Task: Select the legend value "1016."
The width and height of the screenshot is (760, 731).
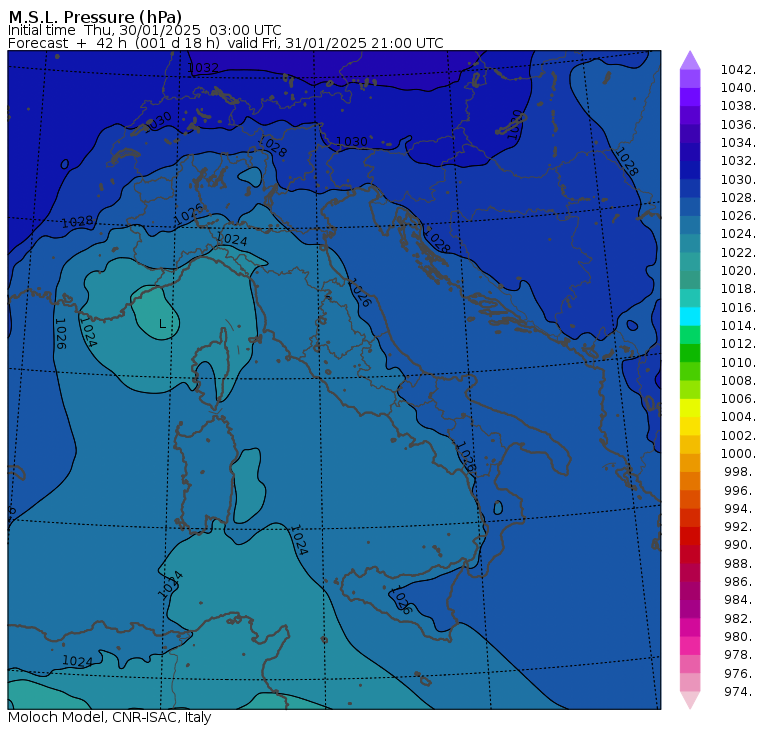Action: point(739,307)
